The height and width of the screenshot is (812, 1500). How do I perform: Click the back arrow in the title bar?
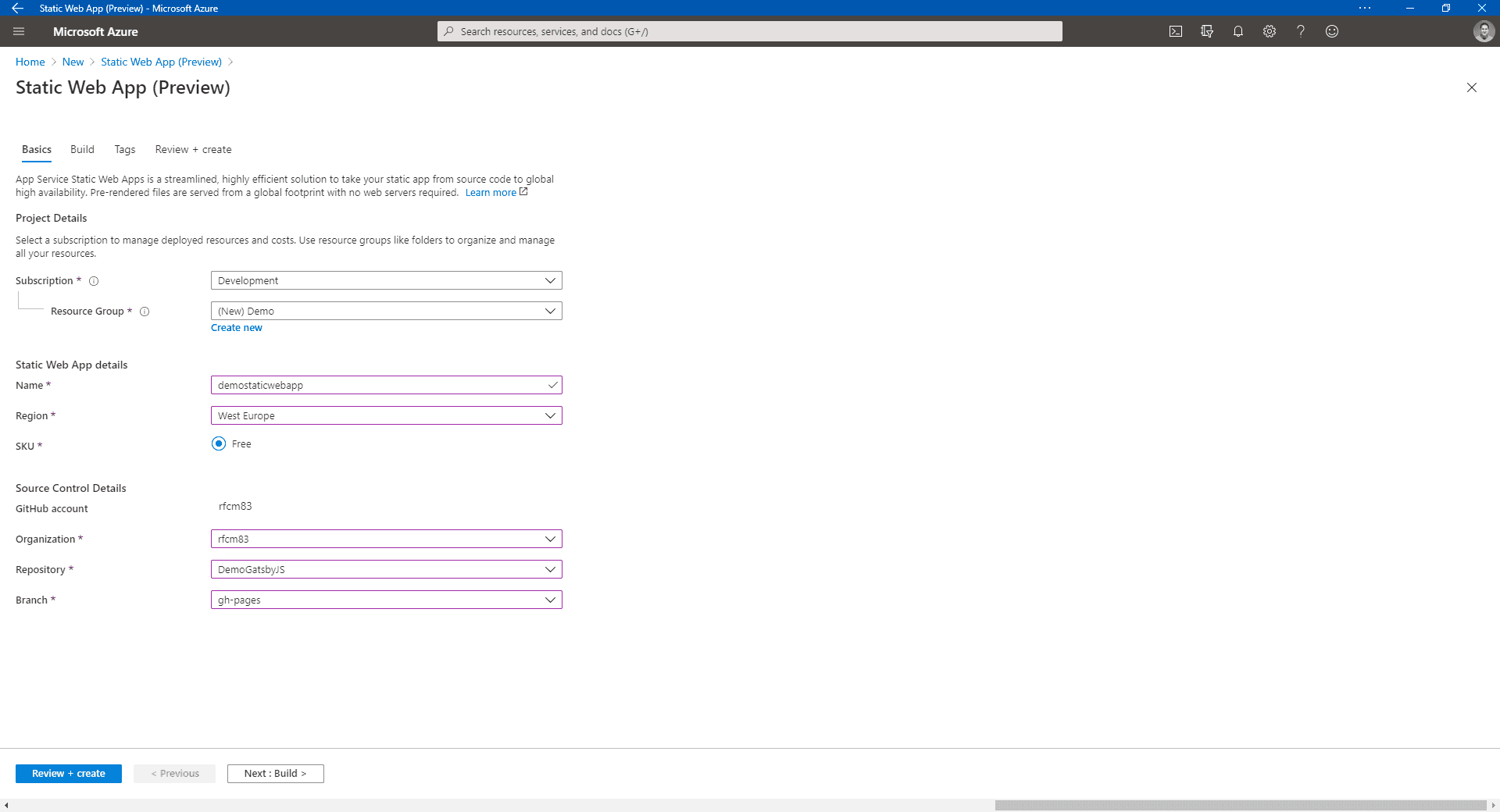coord(17,8)
